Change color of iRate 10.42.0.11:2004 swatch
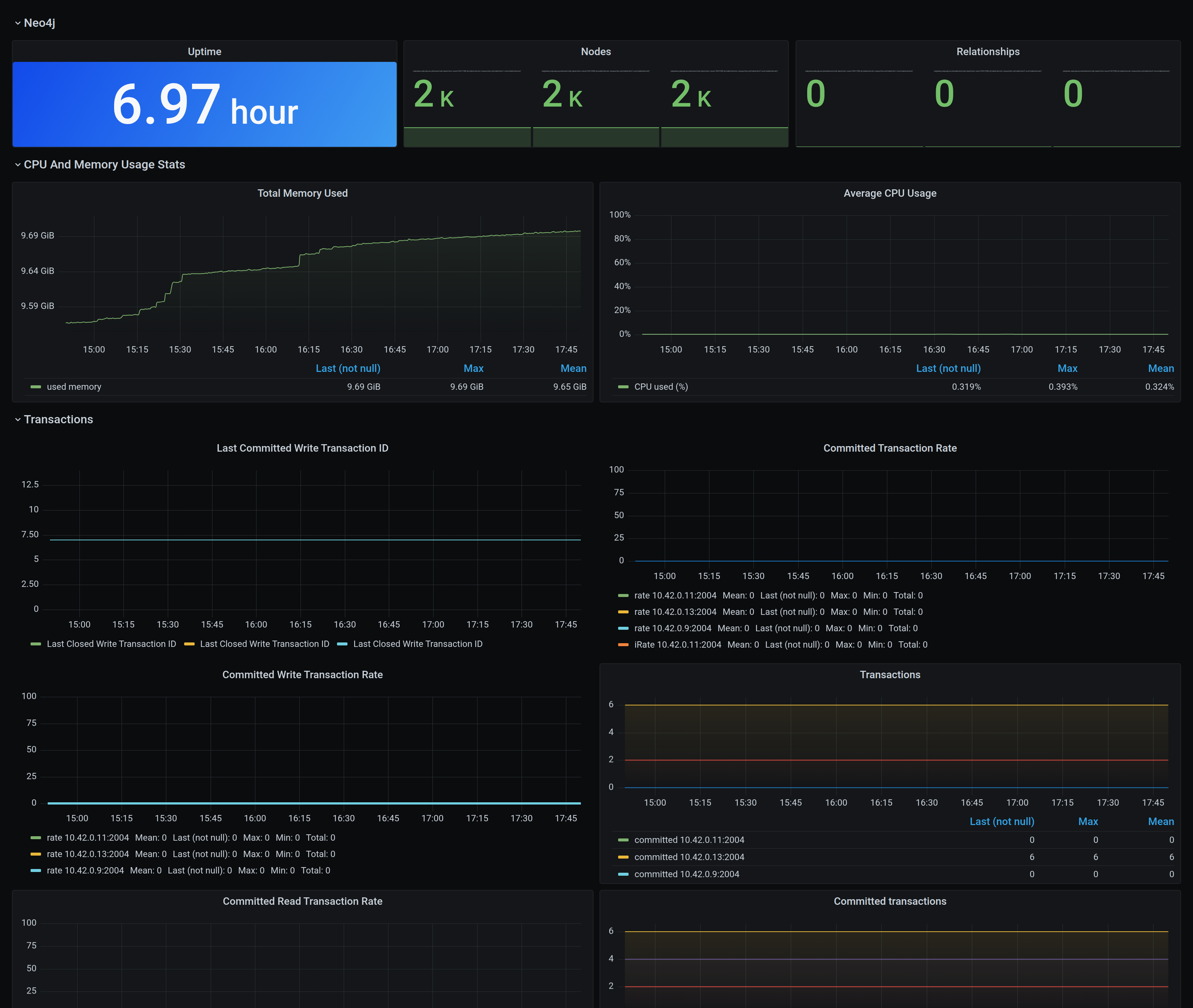 pyautogui.click(x=623, y=645)
